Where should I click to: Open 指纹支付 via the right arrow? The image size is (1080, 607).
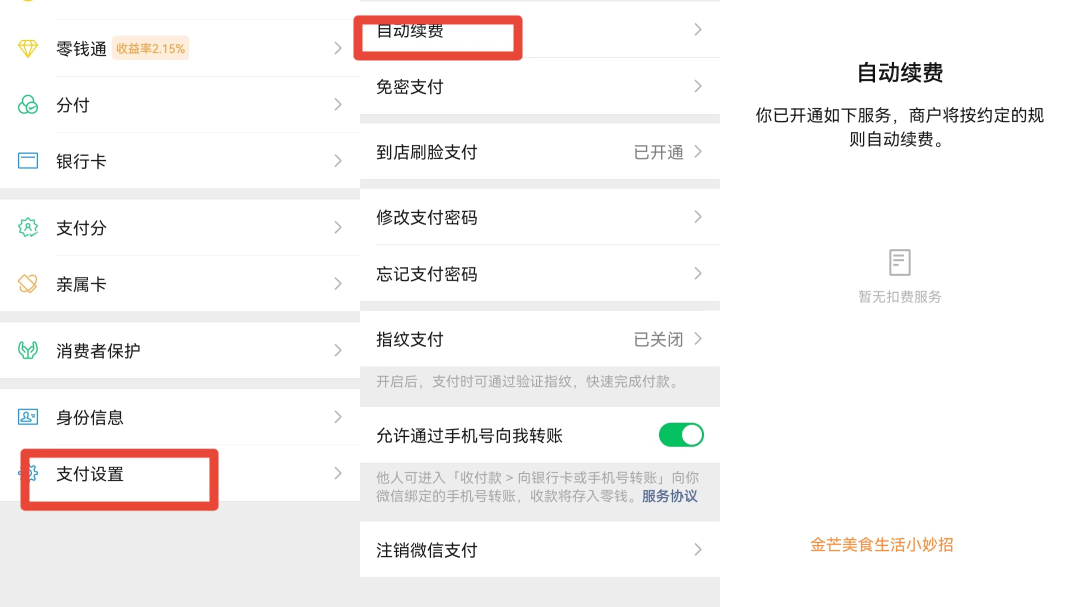[x=698, y=339]
